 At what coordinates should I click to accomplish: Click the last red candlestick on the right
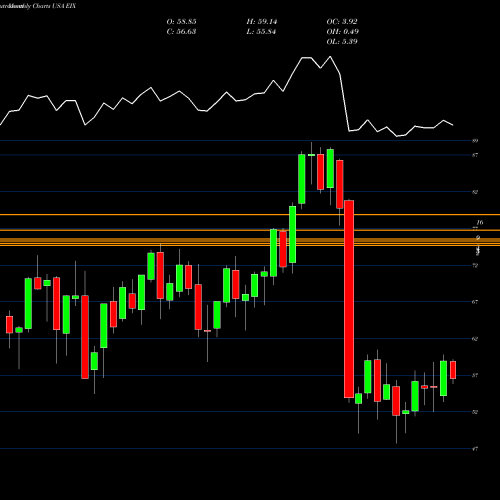point(453,370)
